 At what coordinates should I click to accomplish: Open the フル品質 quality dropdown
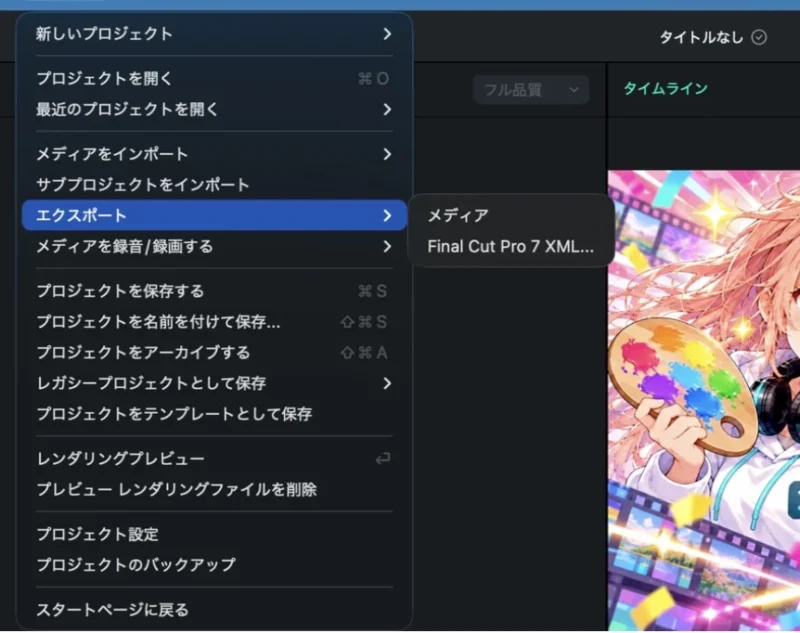tap(531, 90)
